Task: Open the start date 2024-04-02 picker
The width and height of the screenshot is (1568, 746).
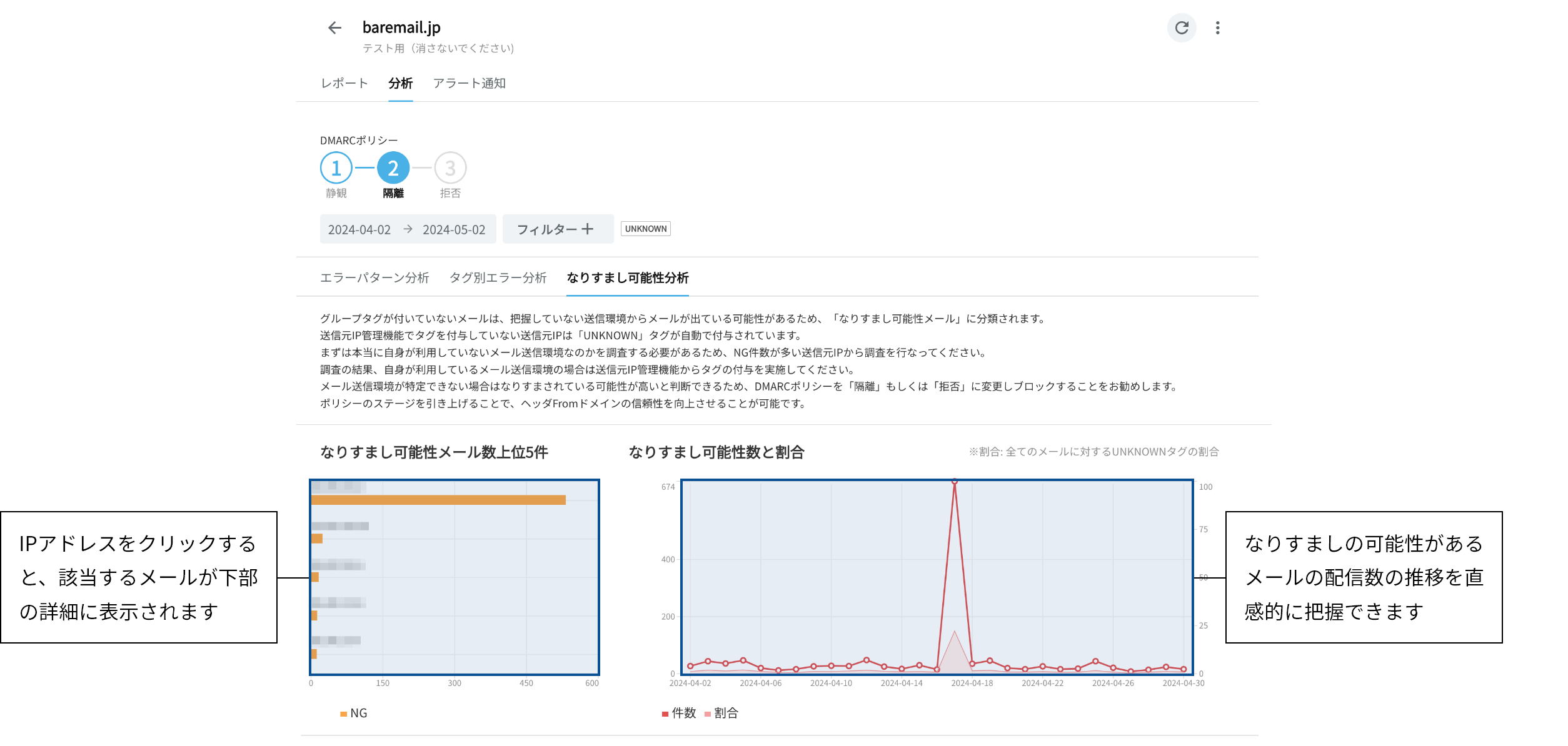Action: [359, 230]
